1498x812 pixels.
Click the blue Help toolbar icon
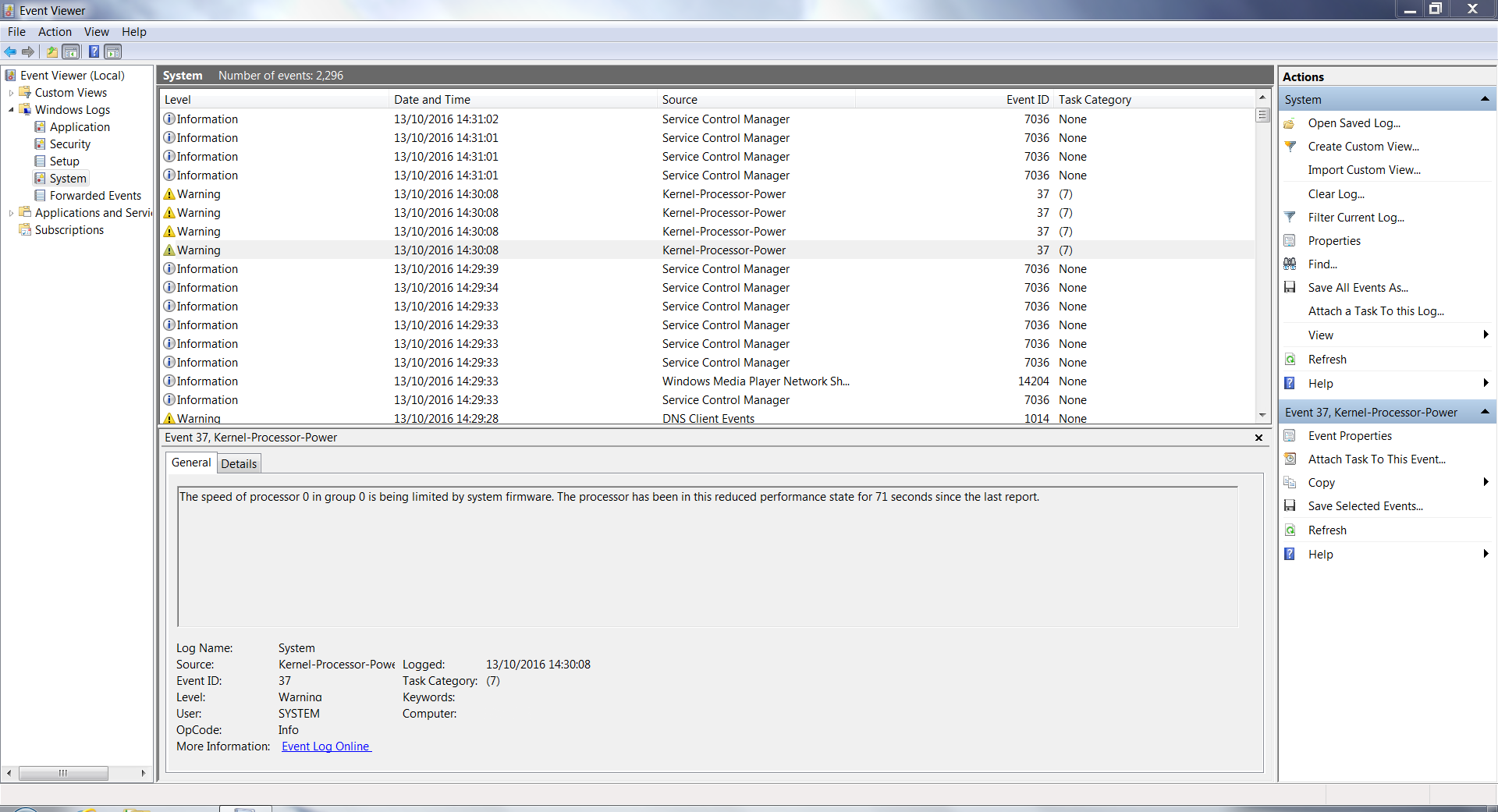click(94, 51)
